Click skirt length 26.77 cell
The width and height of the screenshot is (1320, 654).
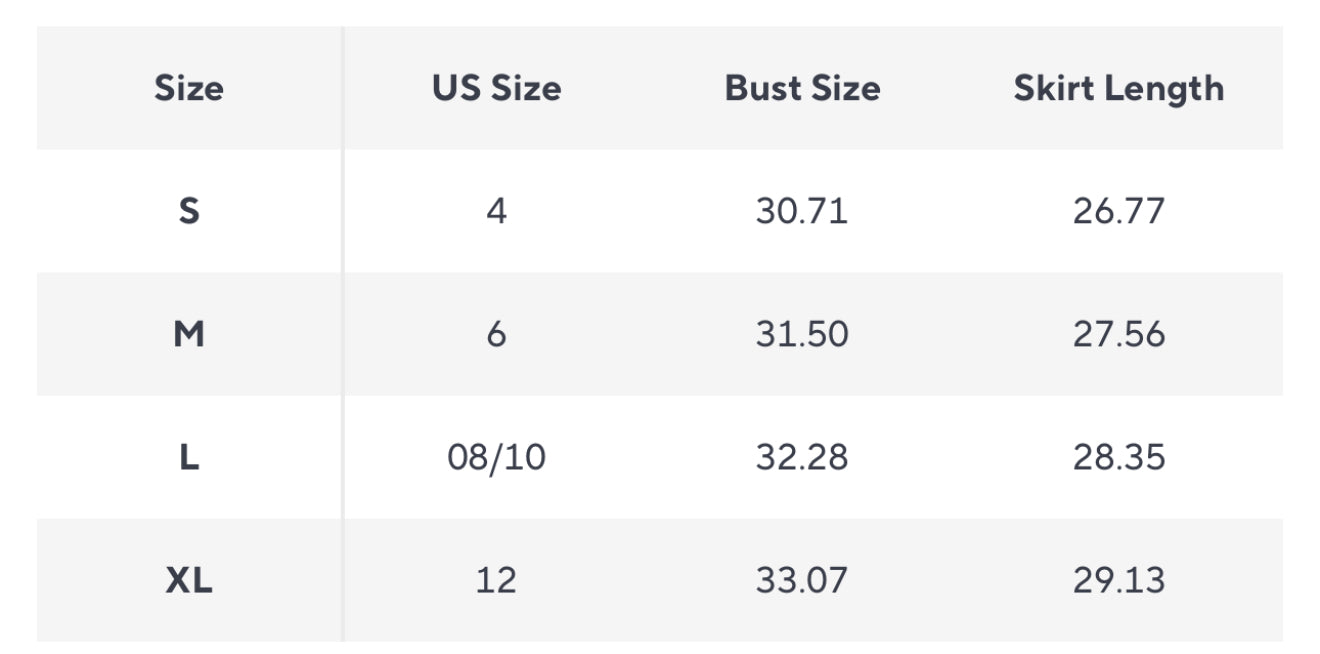coord(1118,211)
